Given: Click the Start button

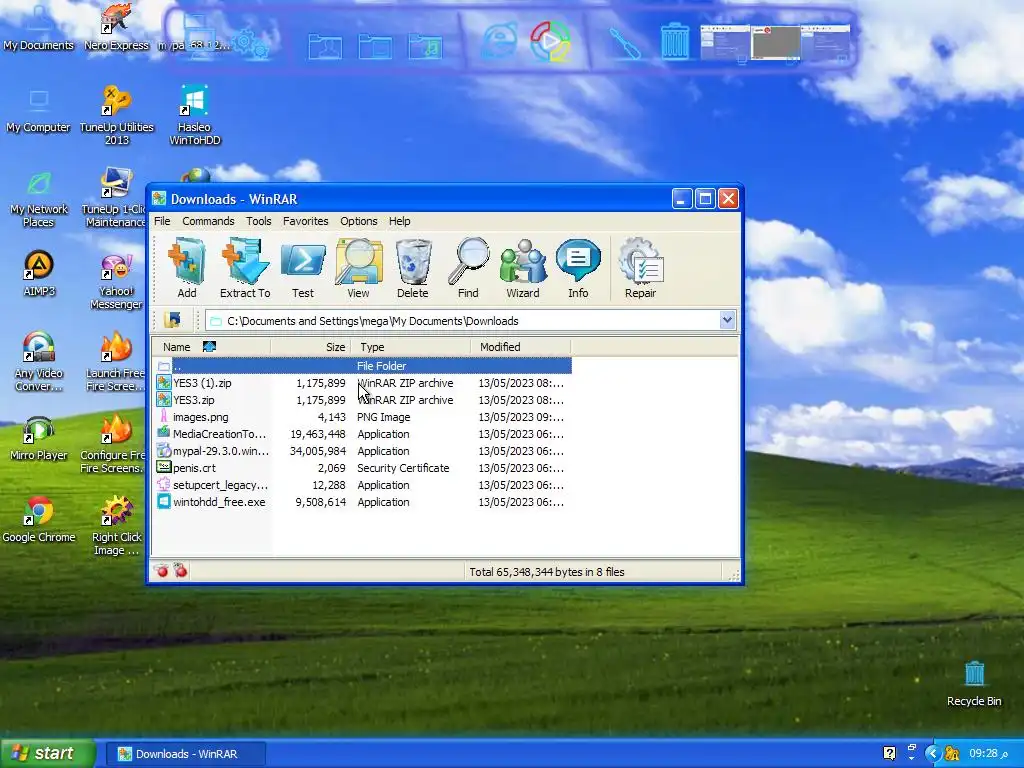Looking at the screenshot, I should pyautogui.click(x=47, y=754).
